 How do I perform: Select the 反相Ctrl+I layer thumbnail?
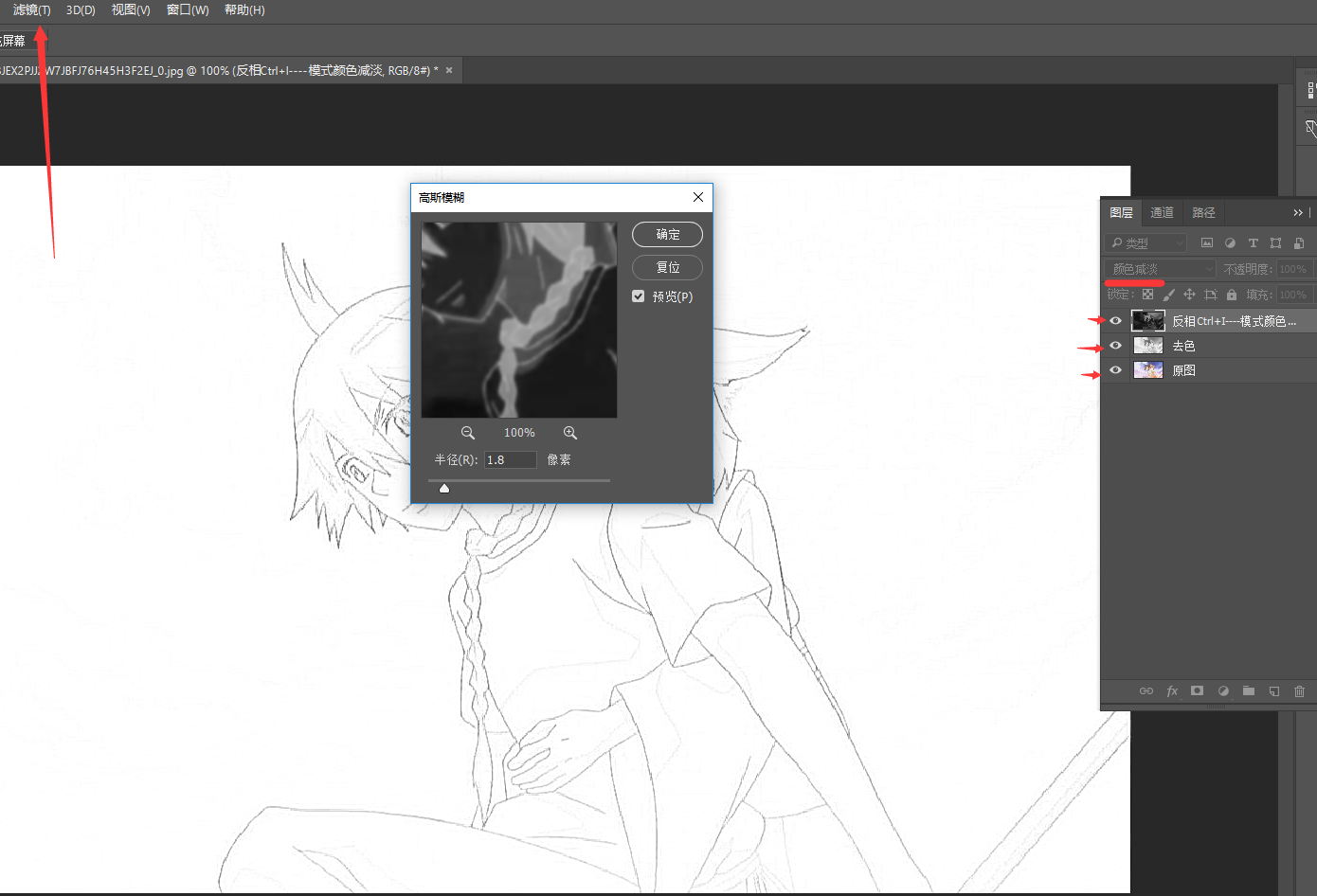(x=1148, y=321)
